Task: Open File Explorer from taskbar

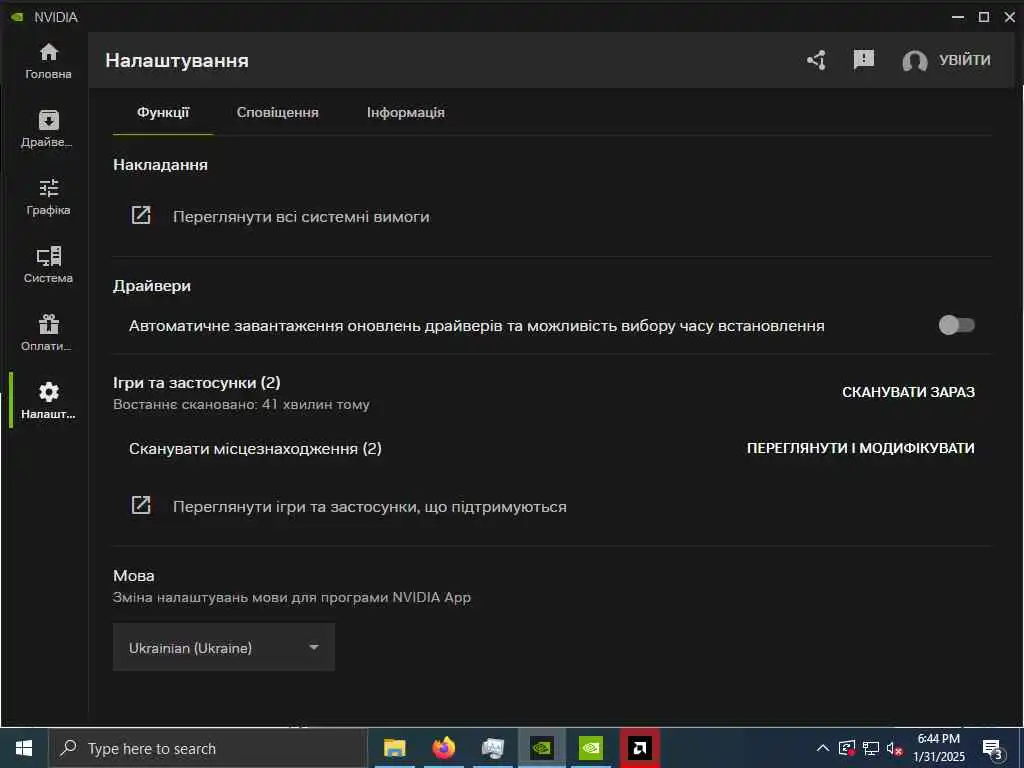Action: [394, 748]
